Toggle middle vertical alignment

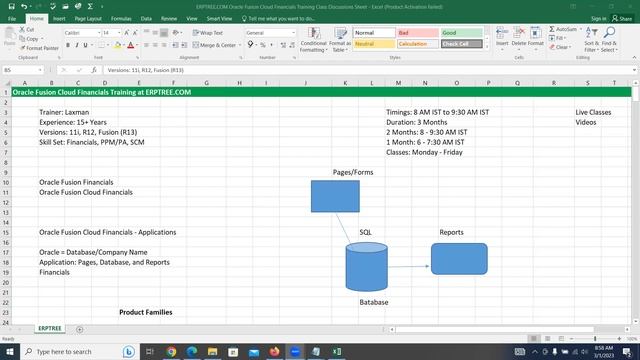155,33
